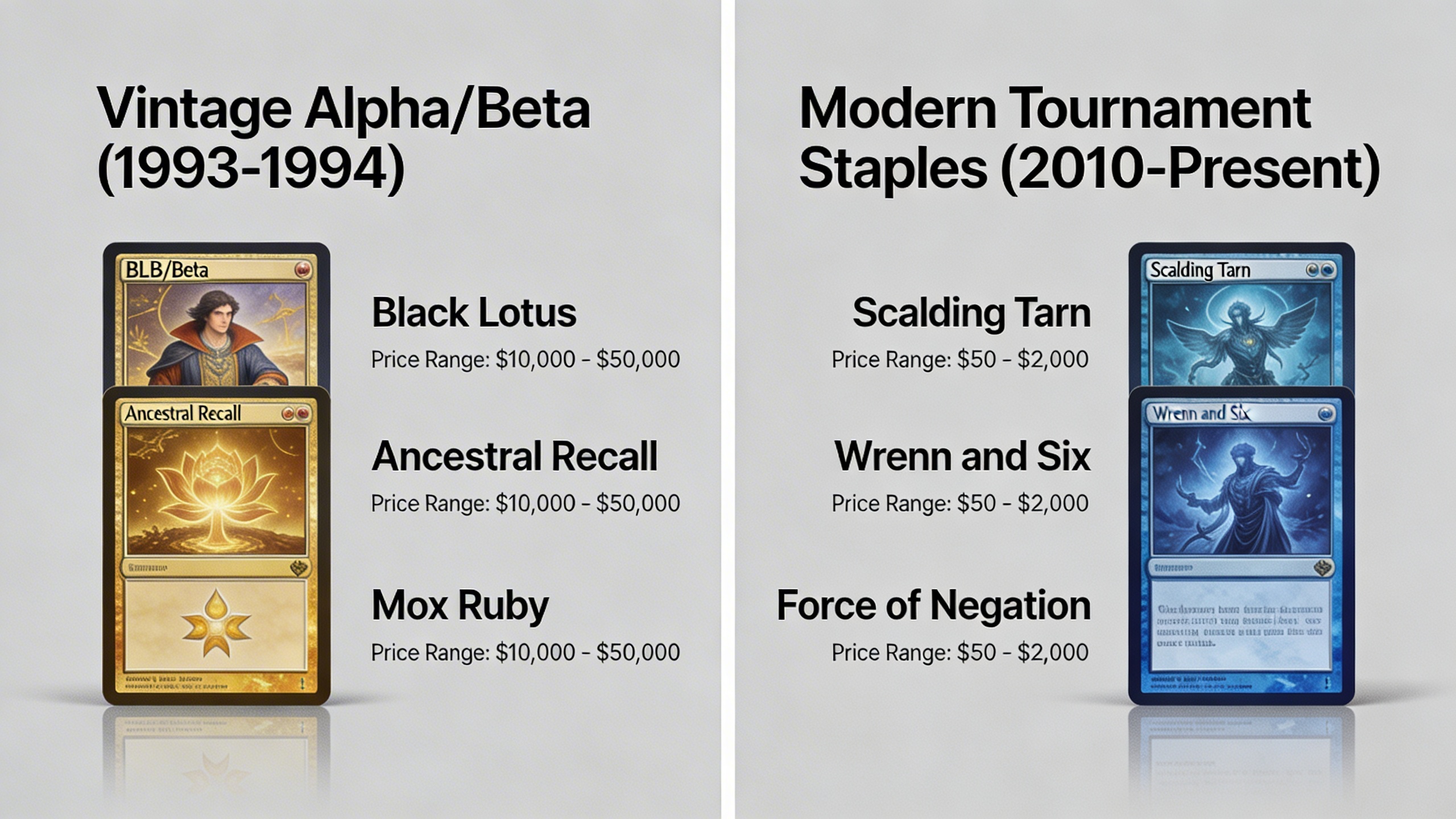Image resolution: width=1456 pixels, height=819 pixels.
Task: Click the mana symbols on Scalding Tarn card
Action: [x=1319, y=270]
